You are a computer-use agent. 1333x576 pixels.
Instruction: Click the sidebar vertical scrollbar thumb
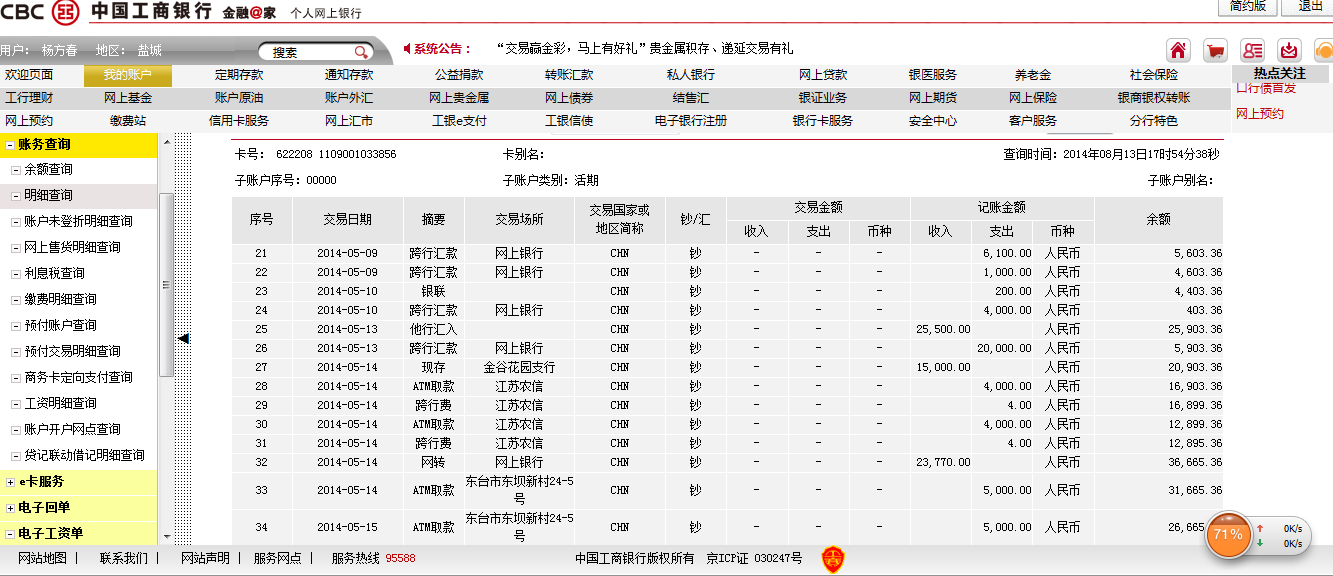(166, 285)
